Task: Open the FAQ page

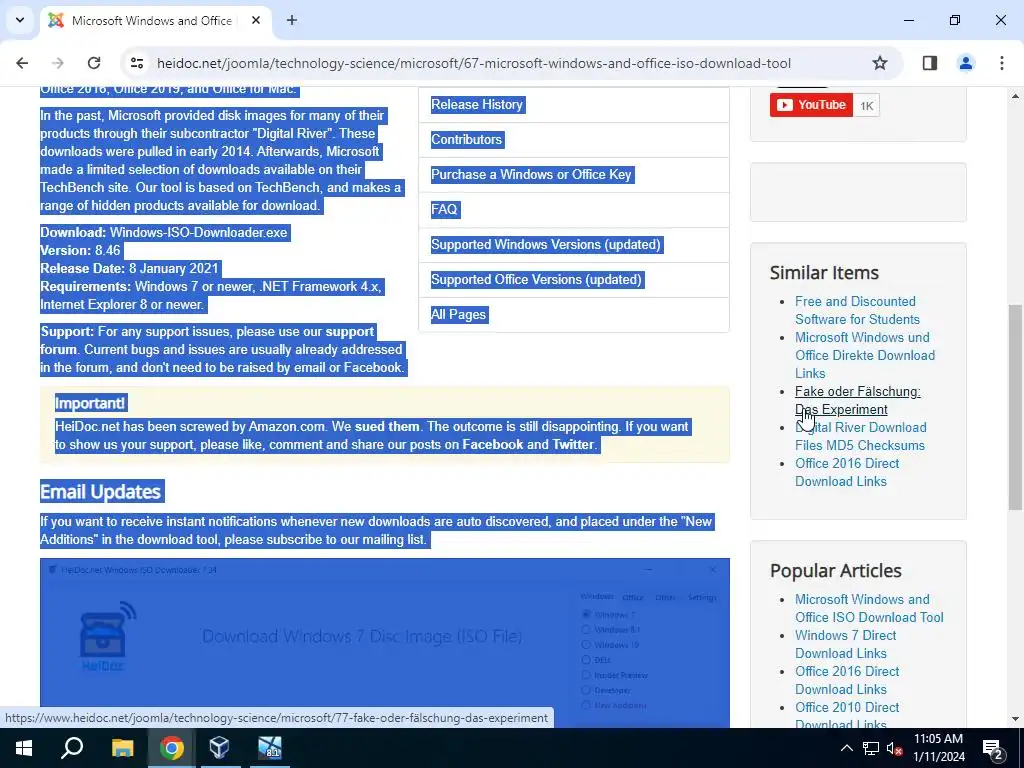Action: 444,209
